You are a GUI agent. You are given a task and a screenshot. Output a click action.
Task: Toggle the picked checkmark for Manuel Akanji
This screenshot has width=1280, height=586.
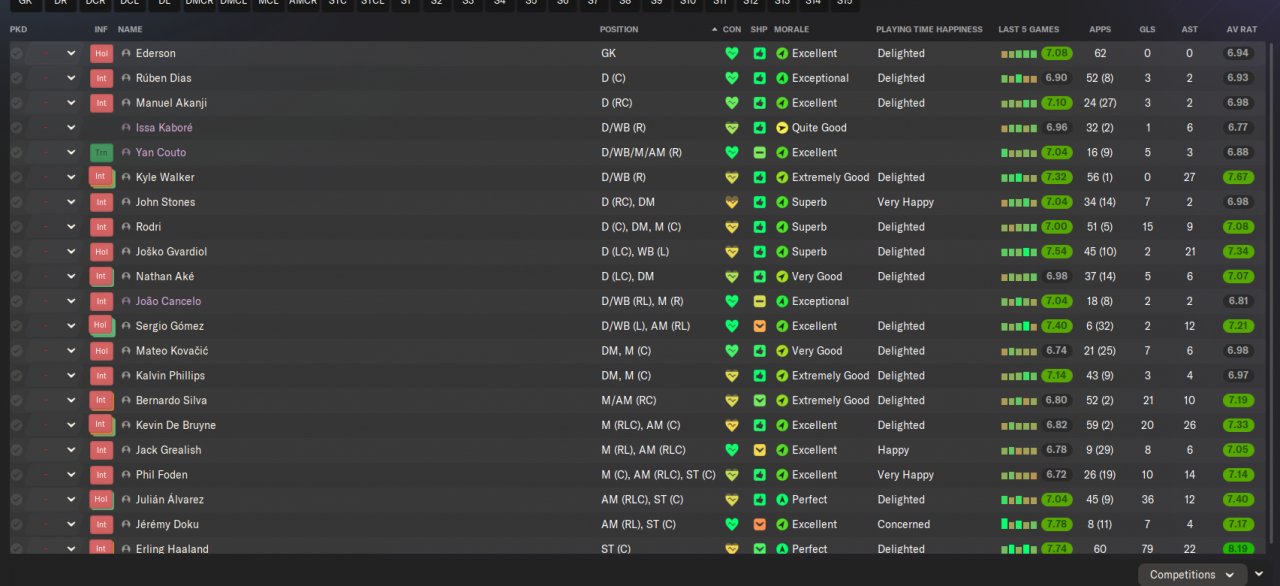coord(17,103)
